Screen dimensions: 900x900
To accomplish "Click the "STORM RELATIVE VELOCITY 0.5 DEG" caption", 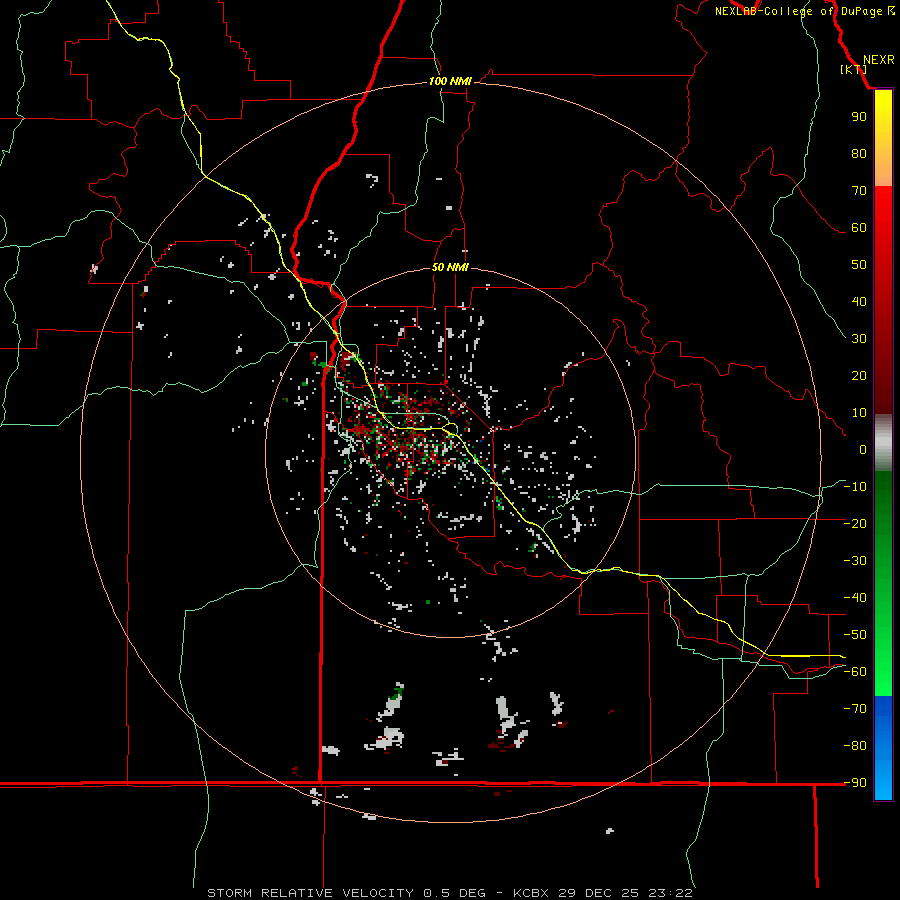I will 346,893.
